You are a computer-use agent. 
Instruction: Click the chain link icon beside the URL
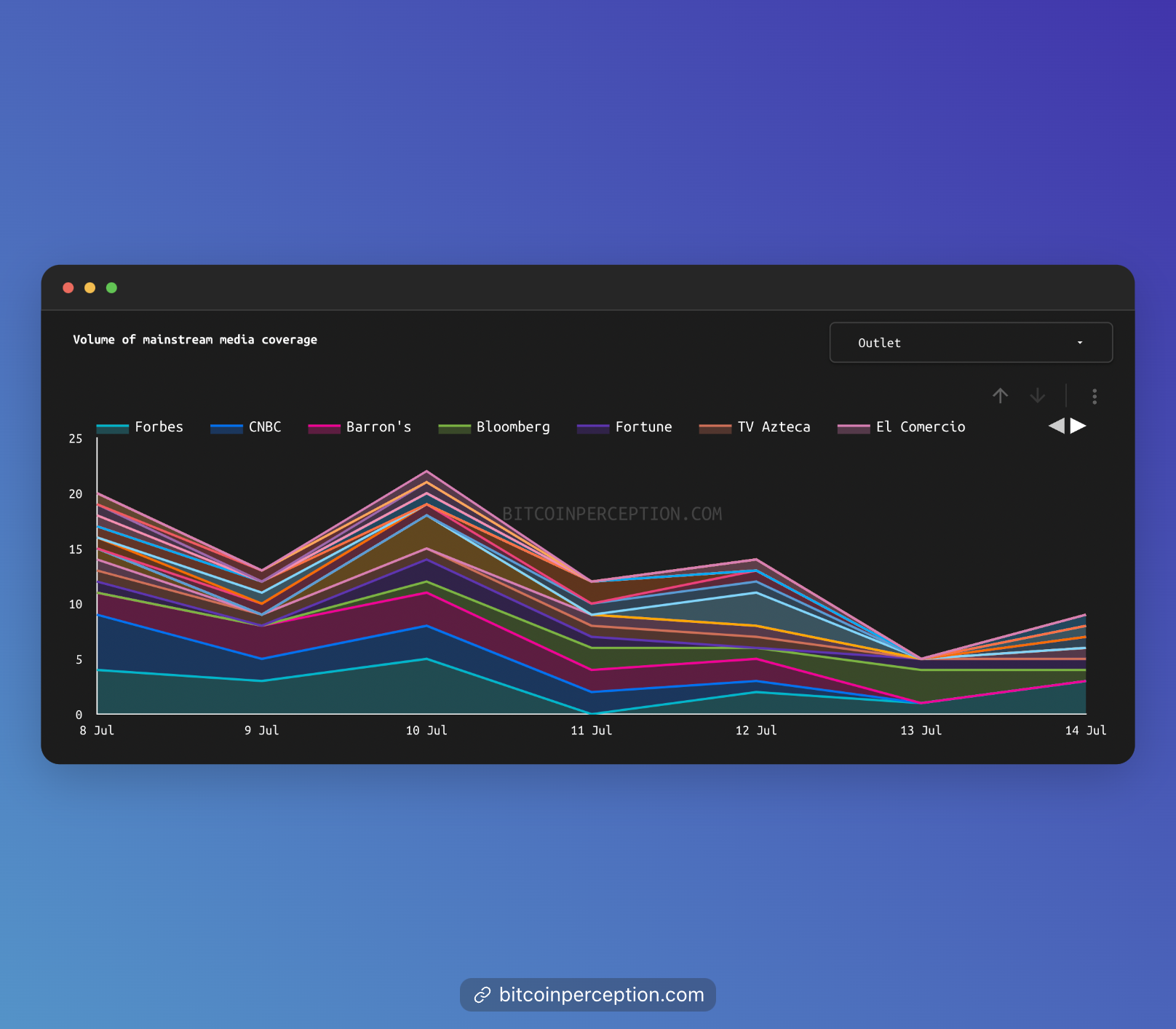tap(482, 995)
